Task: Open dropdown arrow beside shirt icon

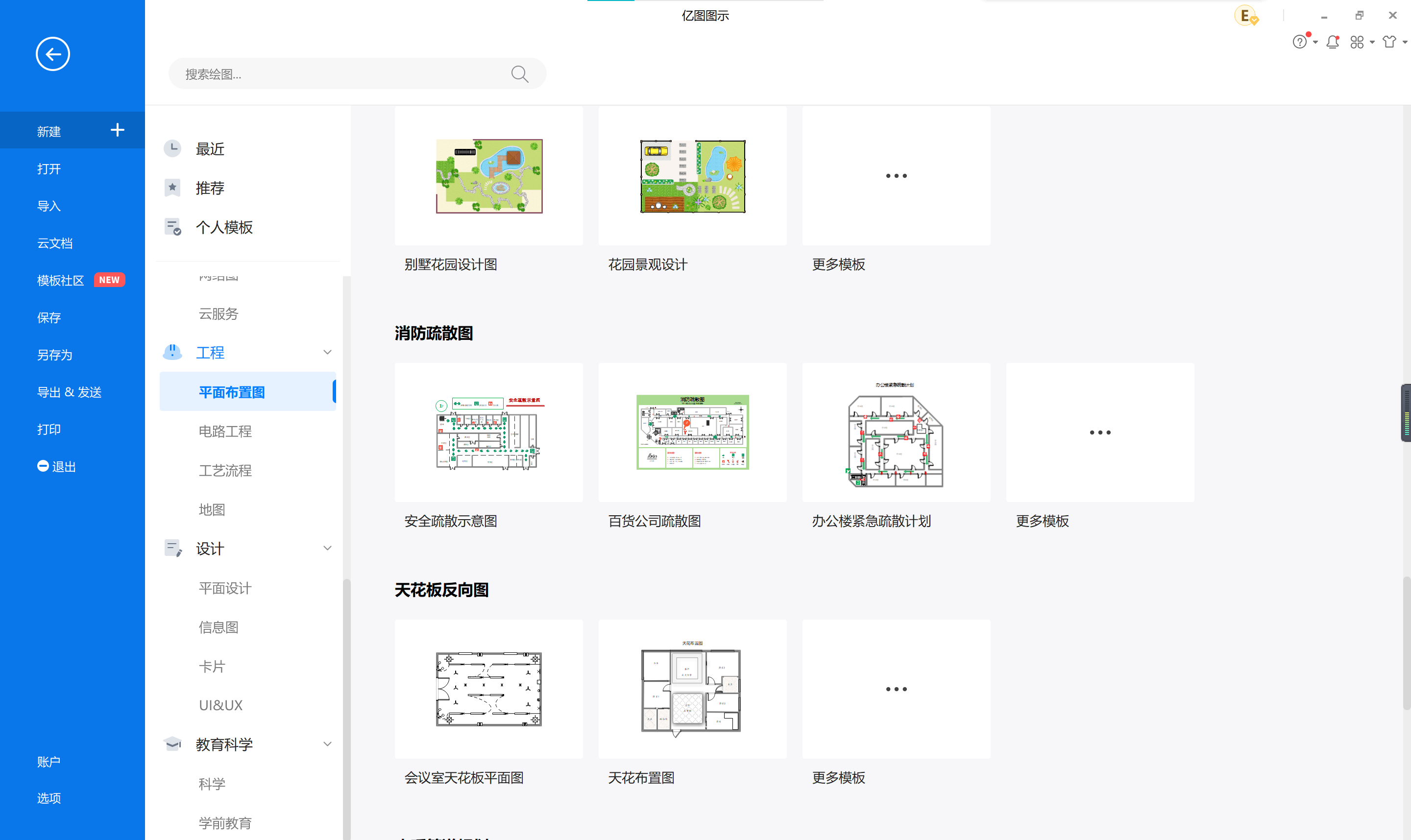Action: 1405,43
